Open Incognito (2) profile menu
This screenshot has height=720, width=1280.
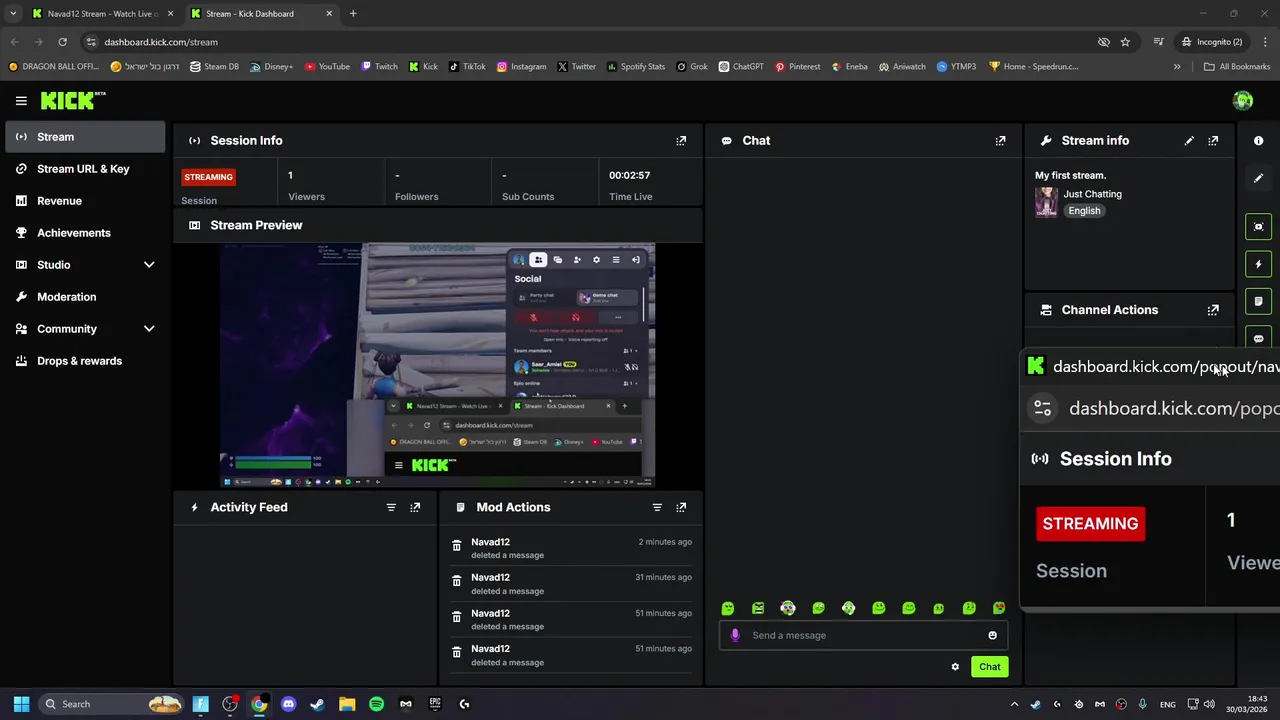[1212, 42]
